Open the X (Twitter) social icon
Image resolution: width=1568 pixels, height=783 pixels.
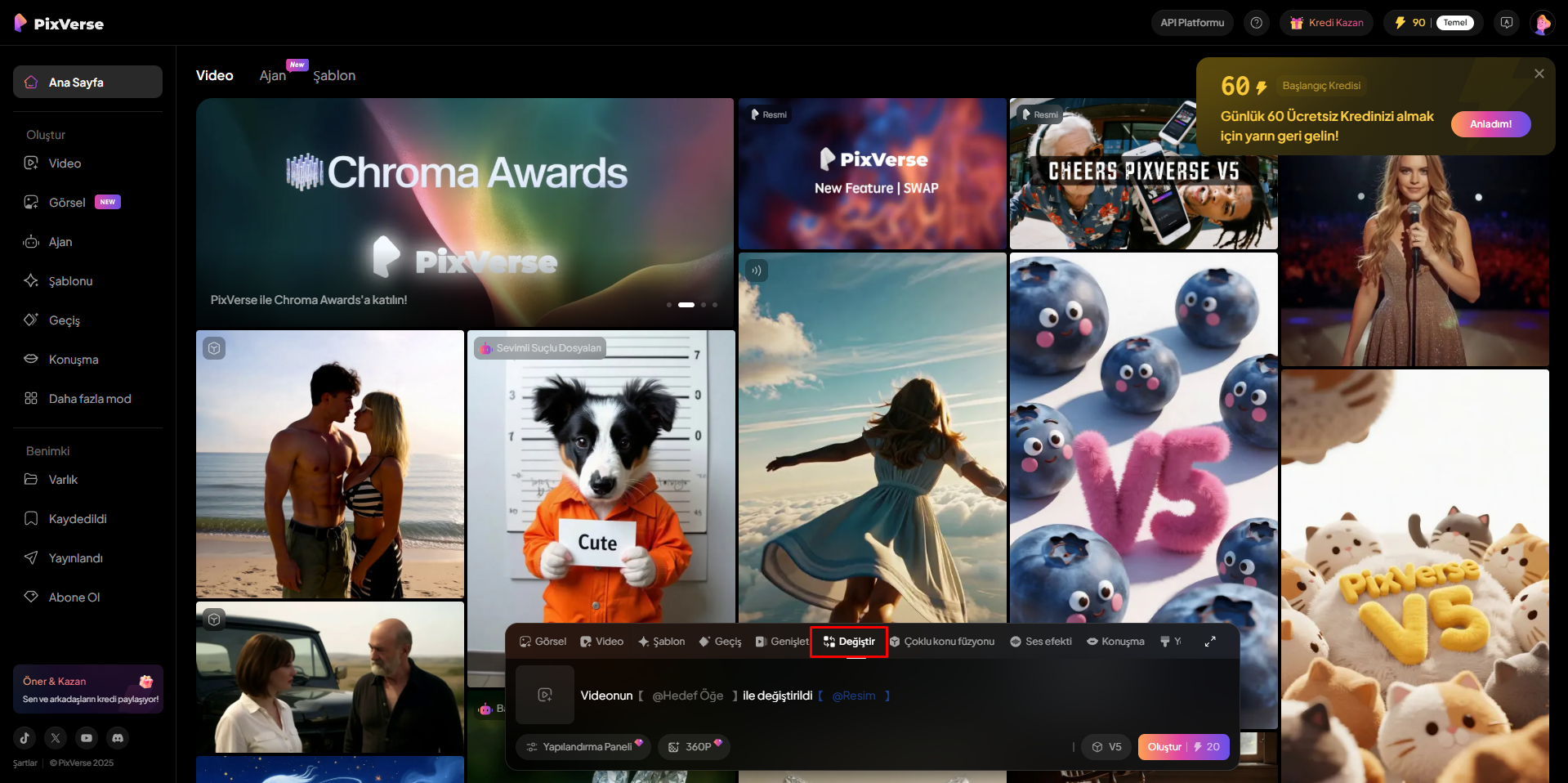point(56,738)
